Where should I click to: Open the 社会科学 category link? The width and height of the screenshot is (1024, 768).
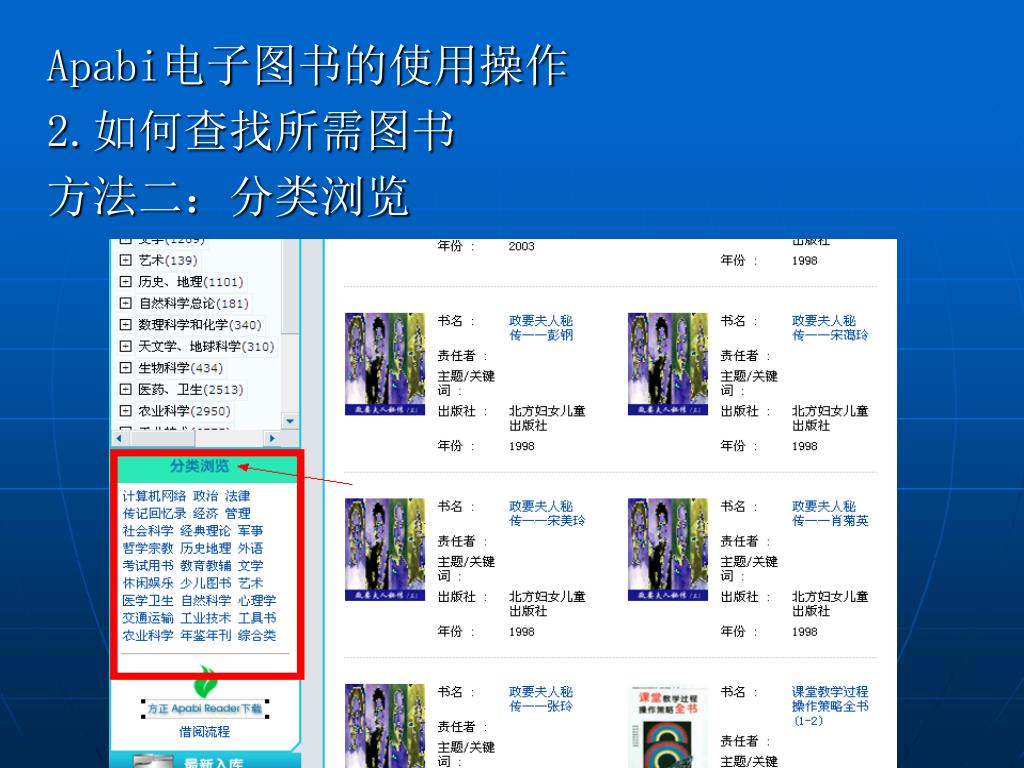coord(148,531)
